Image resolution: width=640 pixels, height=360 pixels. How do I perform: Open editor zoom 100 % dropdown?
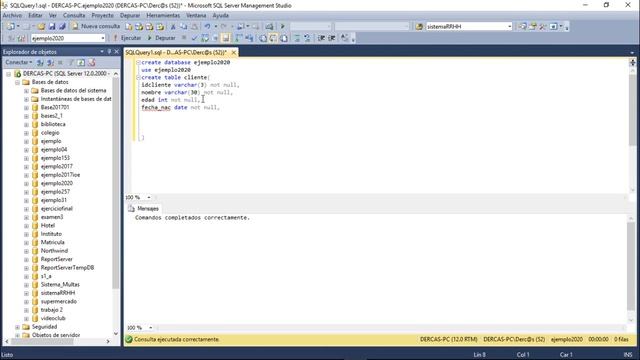click(x=149, y=198)
